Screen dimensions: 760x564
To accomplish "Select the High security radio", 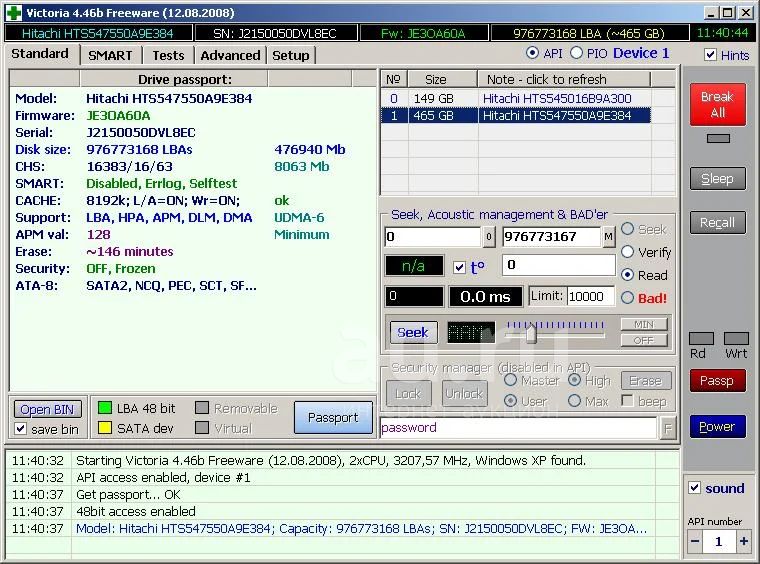I will [574, 380].
